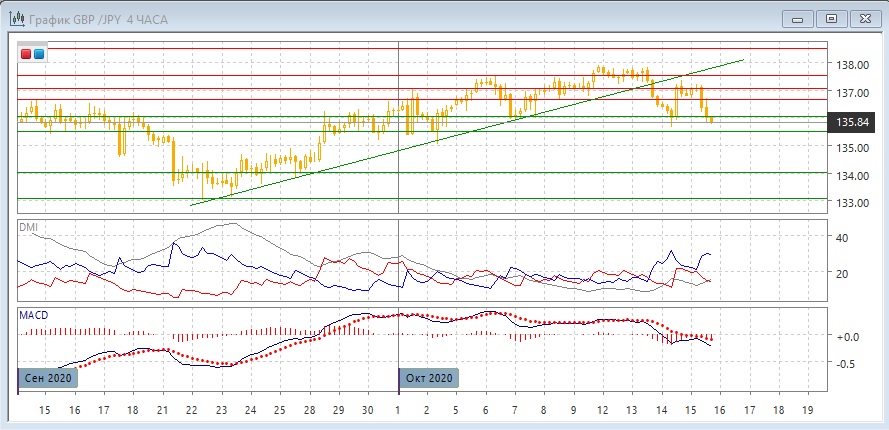Click the blue square icon on the chart
Image resolution: width=889 pixels, height=430 pixels.
(39, 54)
